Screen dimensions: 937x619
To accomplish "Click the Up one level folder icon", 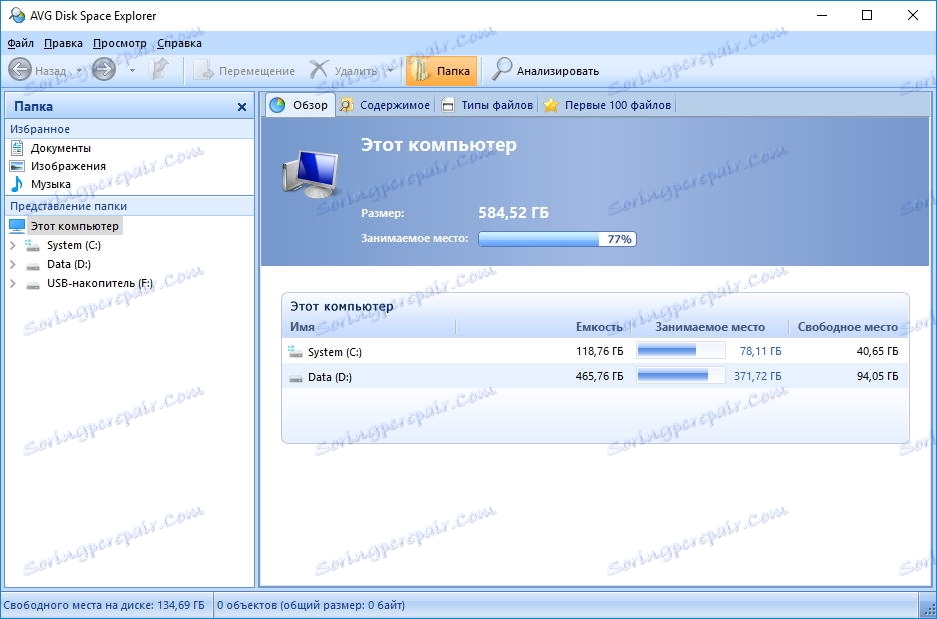I will point(158,71).
